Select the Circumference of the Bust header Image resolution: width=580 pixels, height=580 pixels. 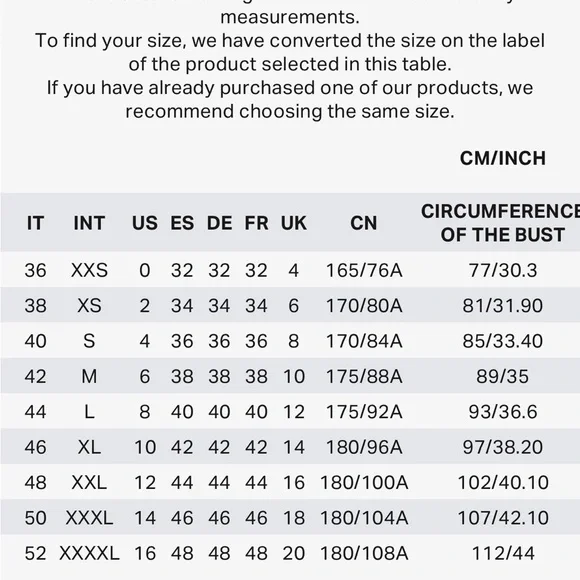click(502, 223)
